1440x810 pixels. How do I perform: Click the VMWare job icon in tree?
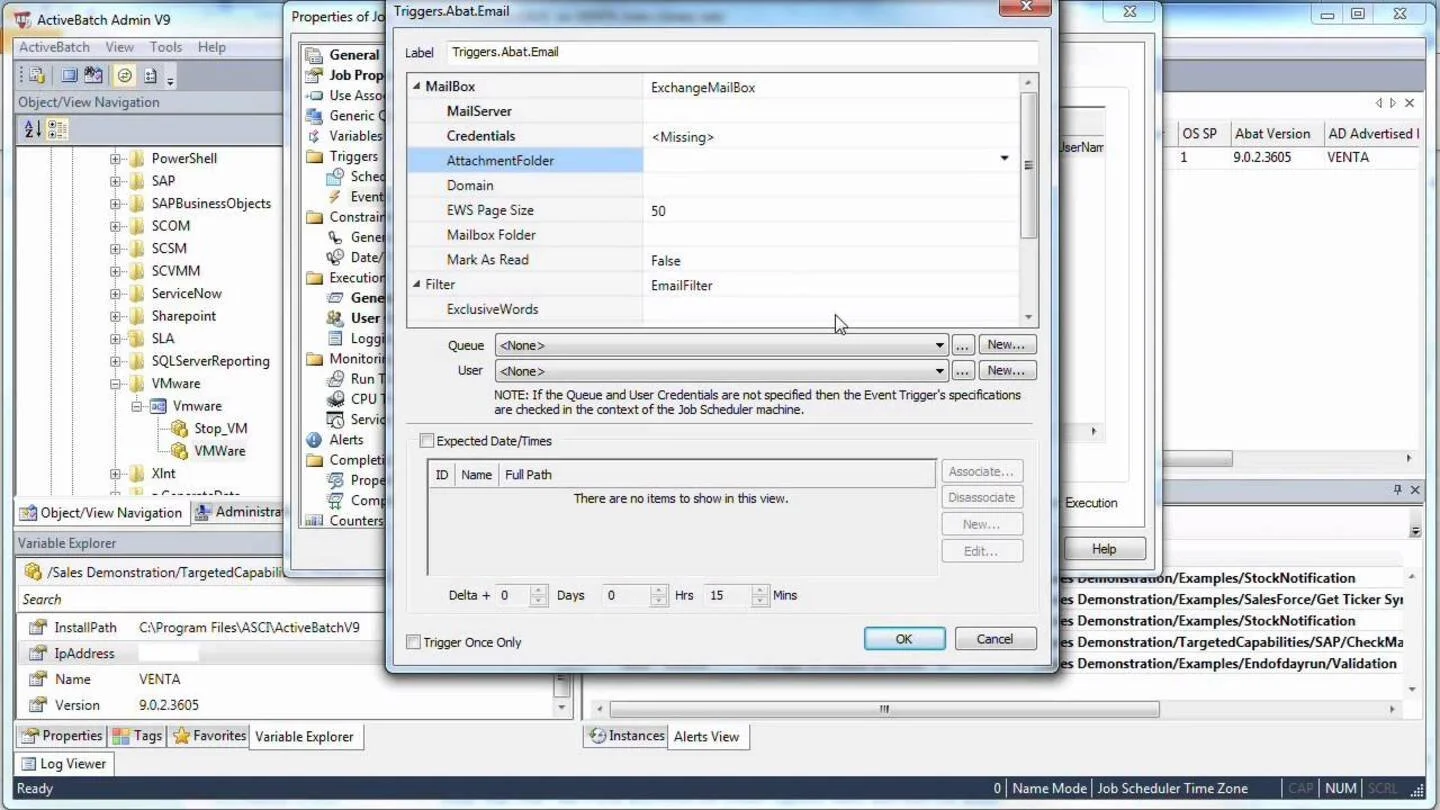[179, 451]
